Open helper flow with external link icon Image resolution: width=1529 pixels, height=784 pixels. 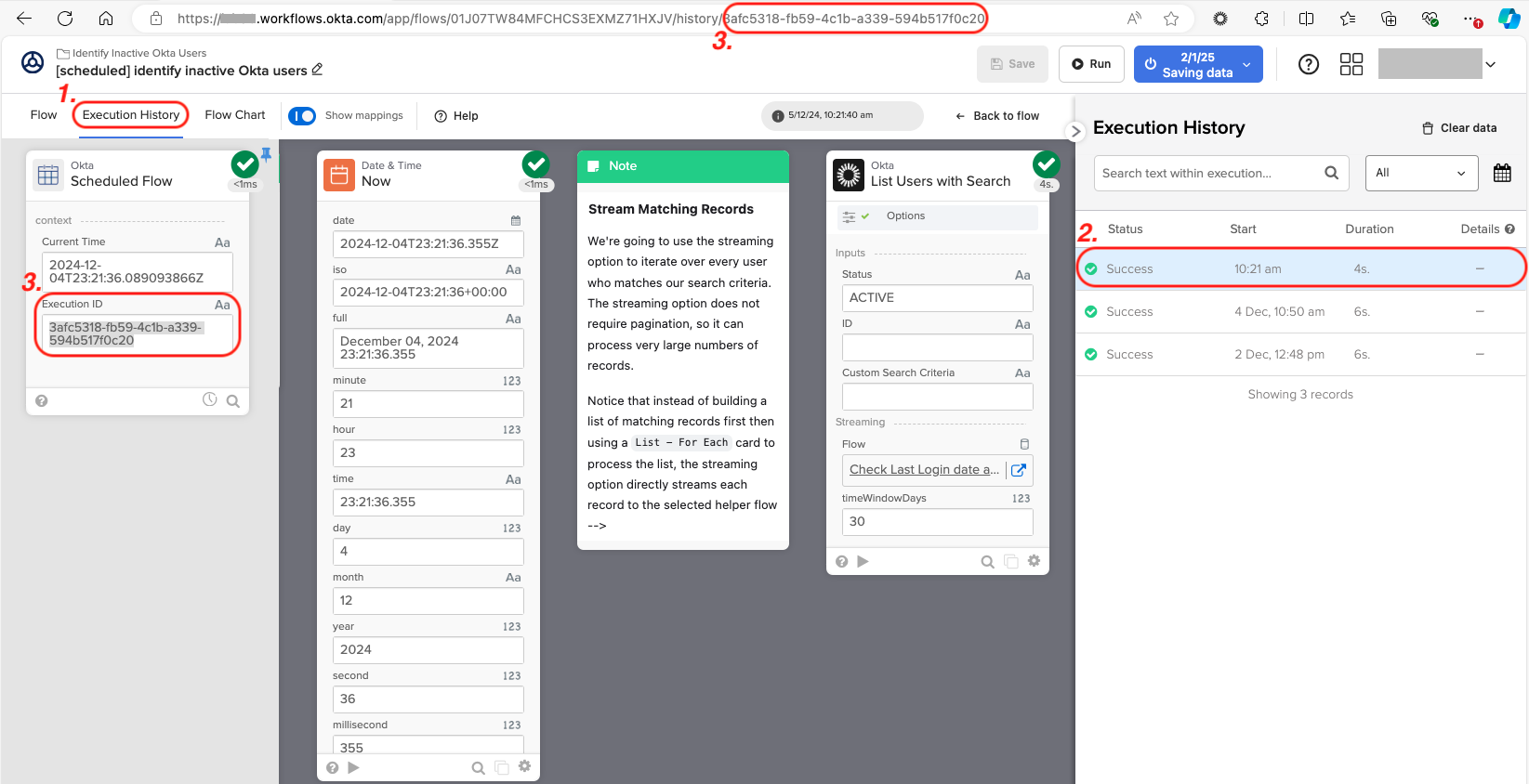[x=1019, y=470]
